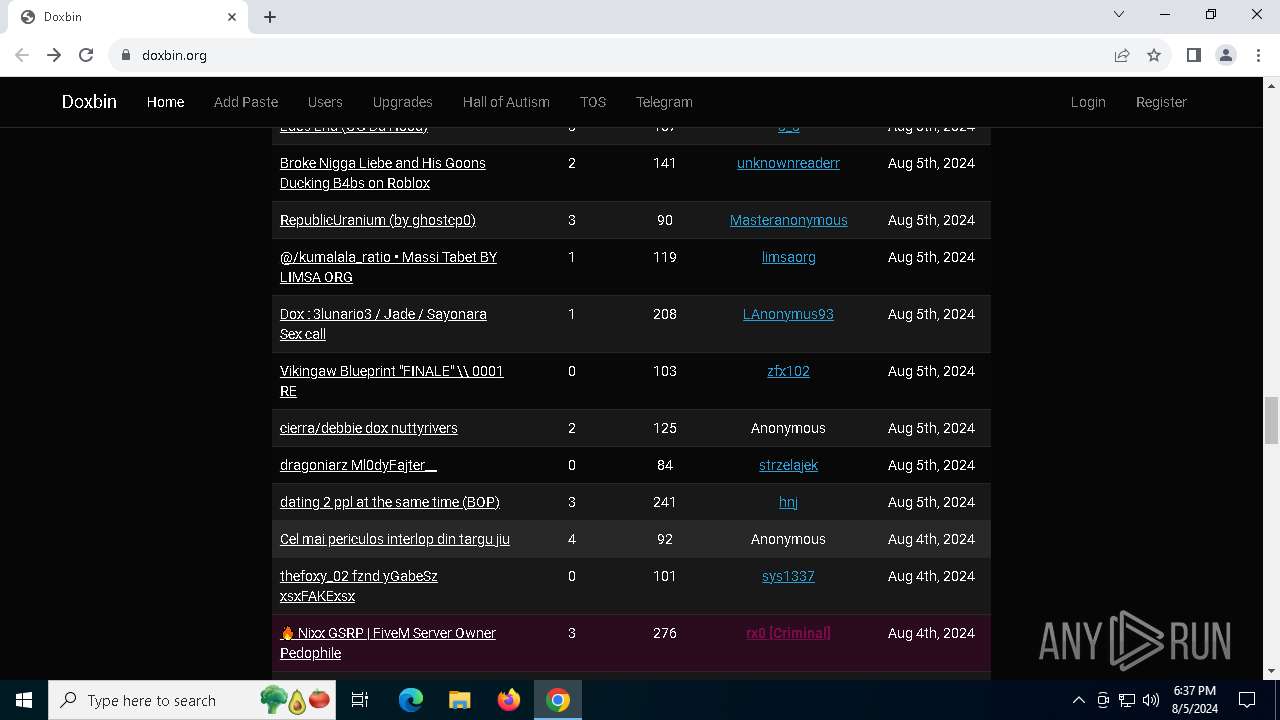Launch Microsoft Edge from the taskbar
The image size is (1280, 720).
tap(411, 700)
